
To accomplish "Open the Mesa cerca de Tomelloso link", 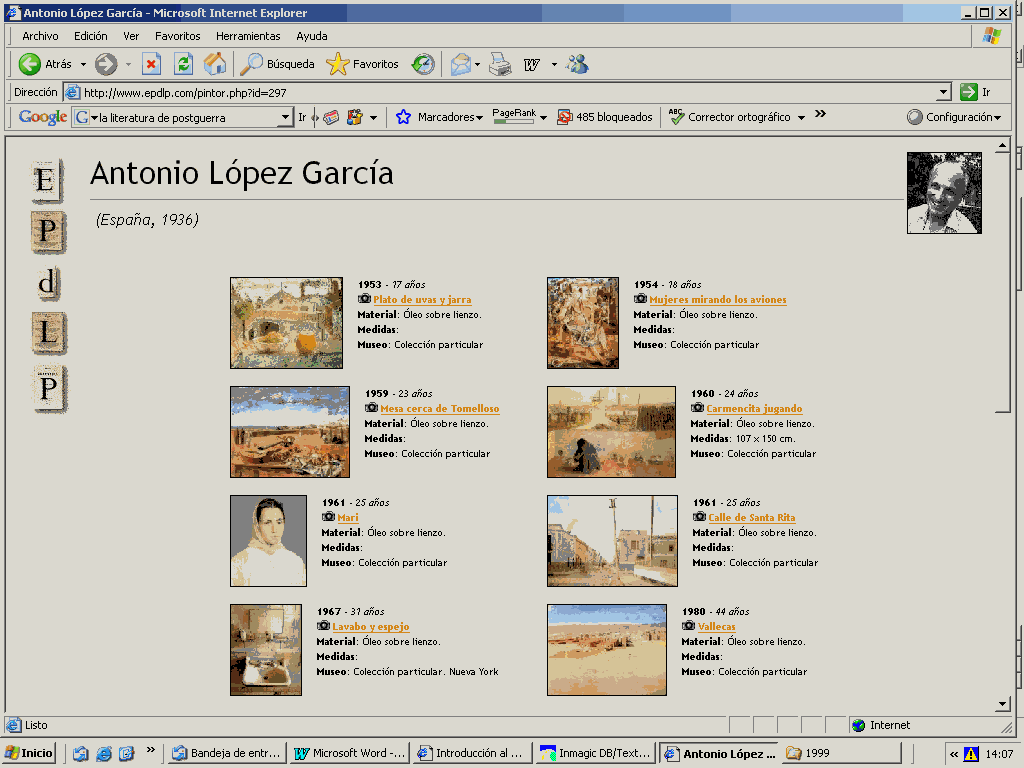I will pyautogui.click(x=440, y=408).
